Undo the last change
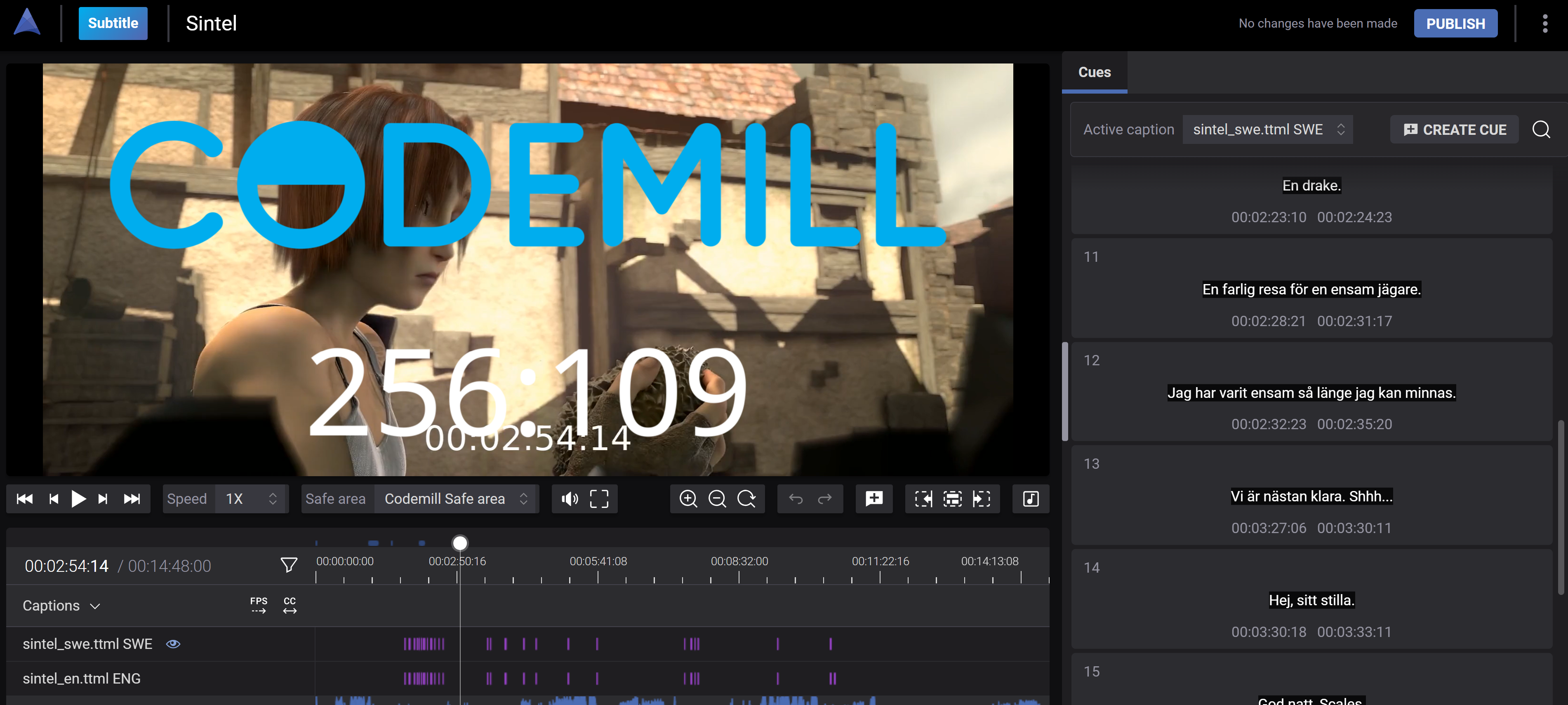The image size is (1568, 705). pyautogui.click(x=796, y=499)
